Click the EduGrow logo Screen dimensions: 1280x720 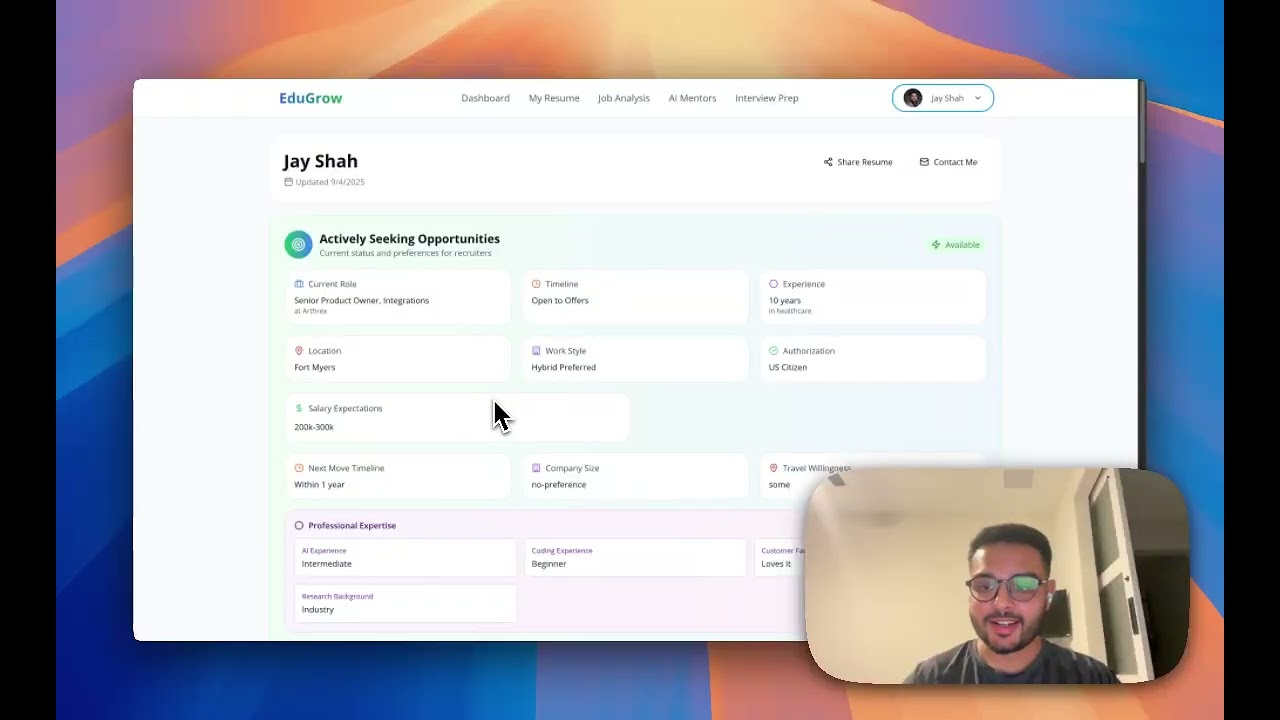(x=310, y=98)
